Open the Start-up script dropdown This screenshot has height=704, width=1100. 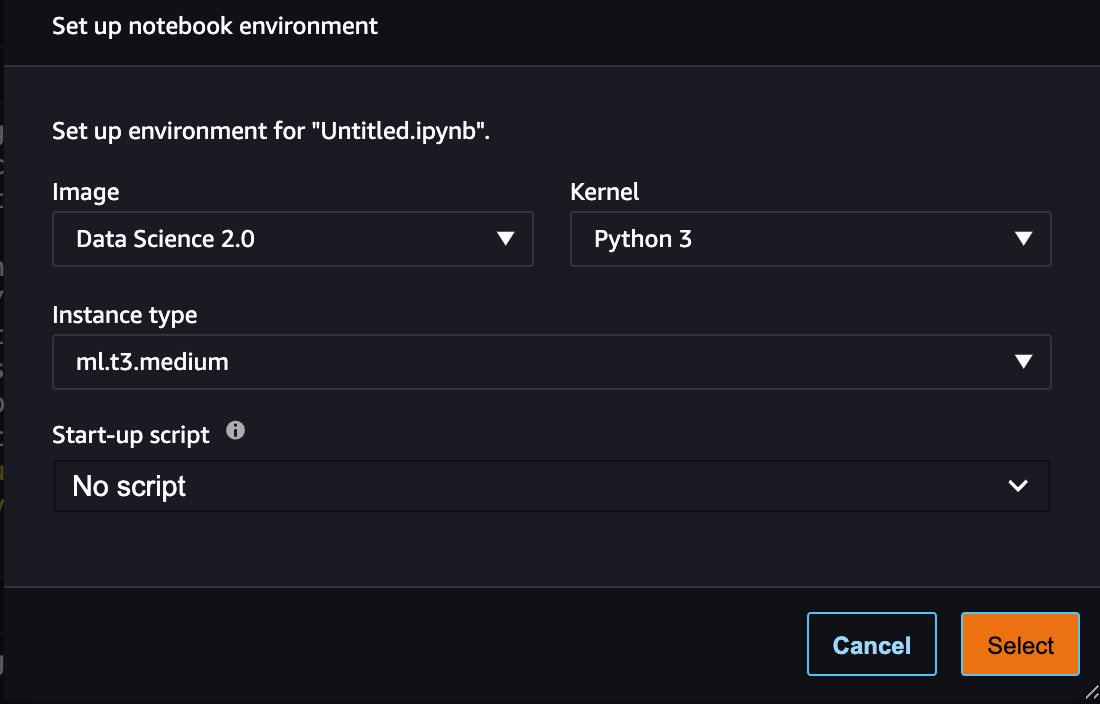click(x=550, y=485)
